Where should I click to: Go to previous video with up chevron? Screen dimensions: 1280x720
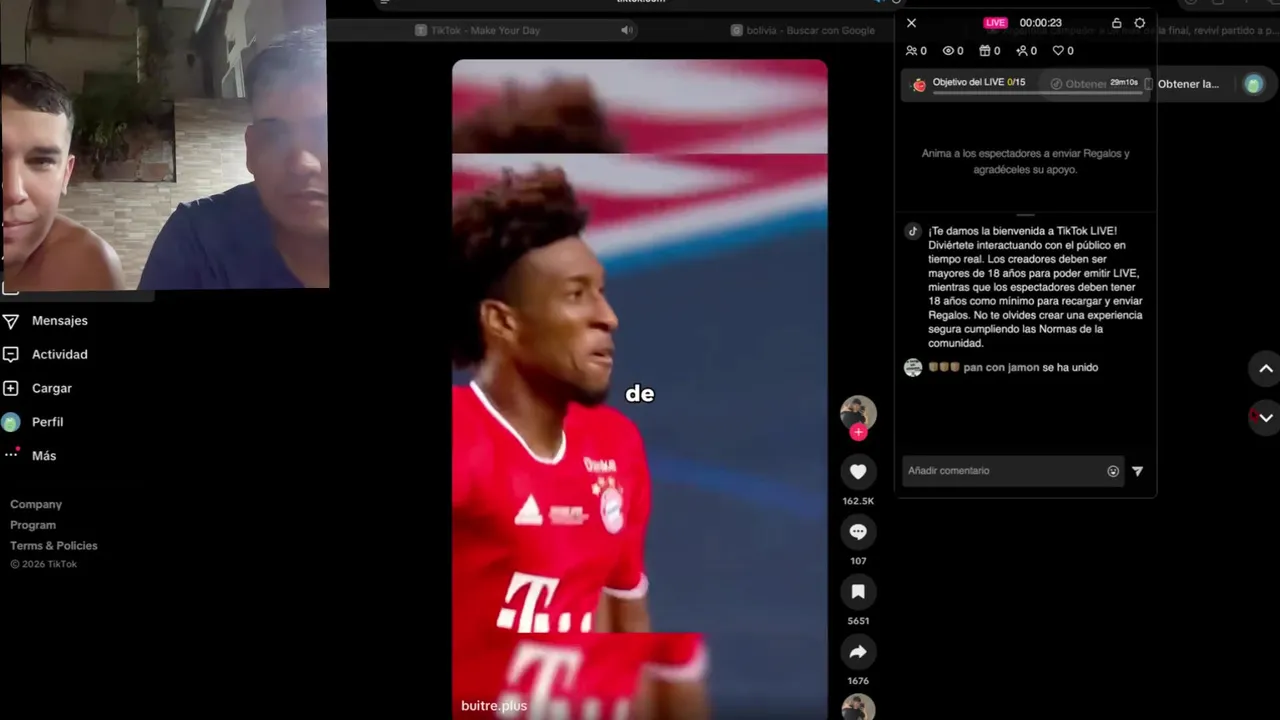pyautogui.click(x=1265, y=369)
